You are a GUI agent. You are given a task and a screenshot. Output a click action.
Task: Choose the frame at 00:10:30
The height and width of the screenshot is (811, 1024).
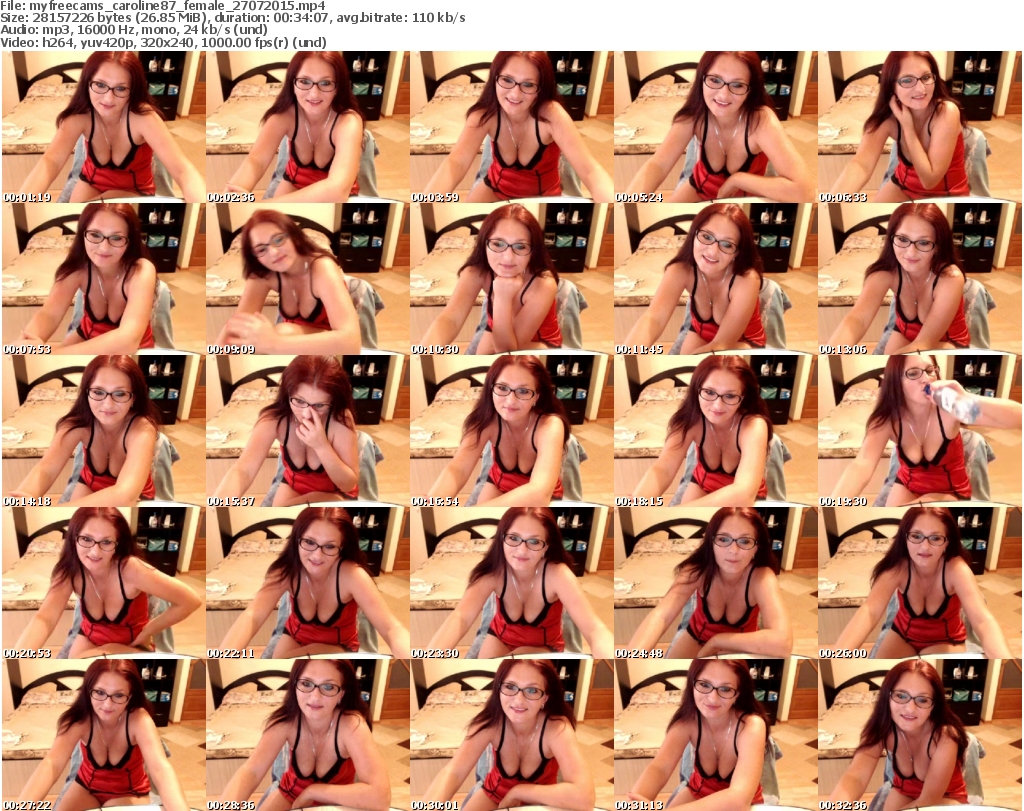tap(511, 279)
